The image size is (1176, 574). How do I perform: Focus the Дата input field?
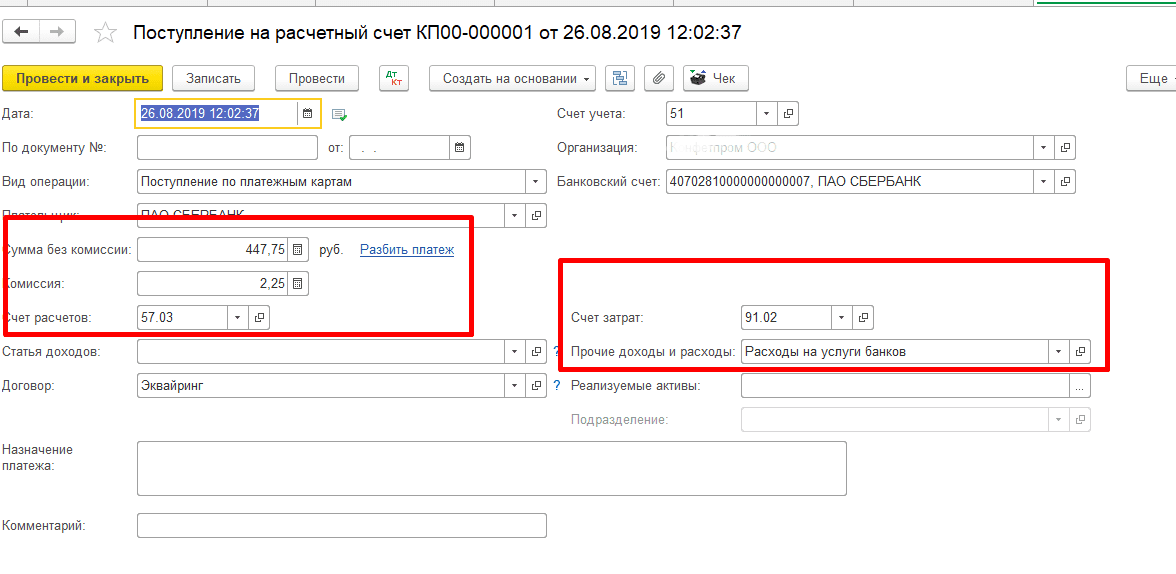pos(218,114)
